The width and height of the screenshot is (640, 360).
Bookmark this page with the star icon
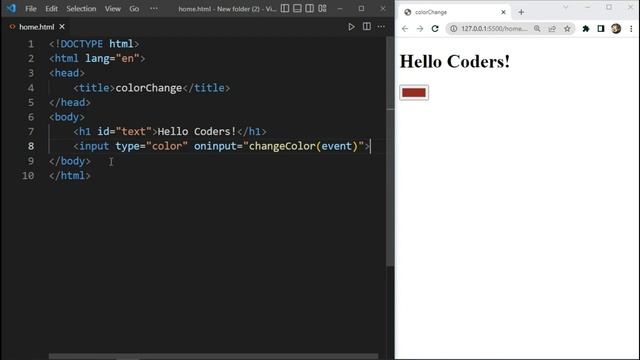pyautogui.click(x=567, y=29)
